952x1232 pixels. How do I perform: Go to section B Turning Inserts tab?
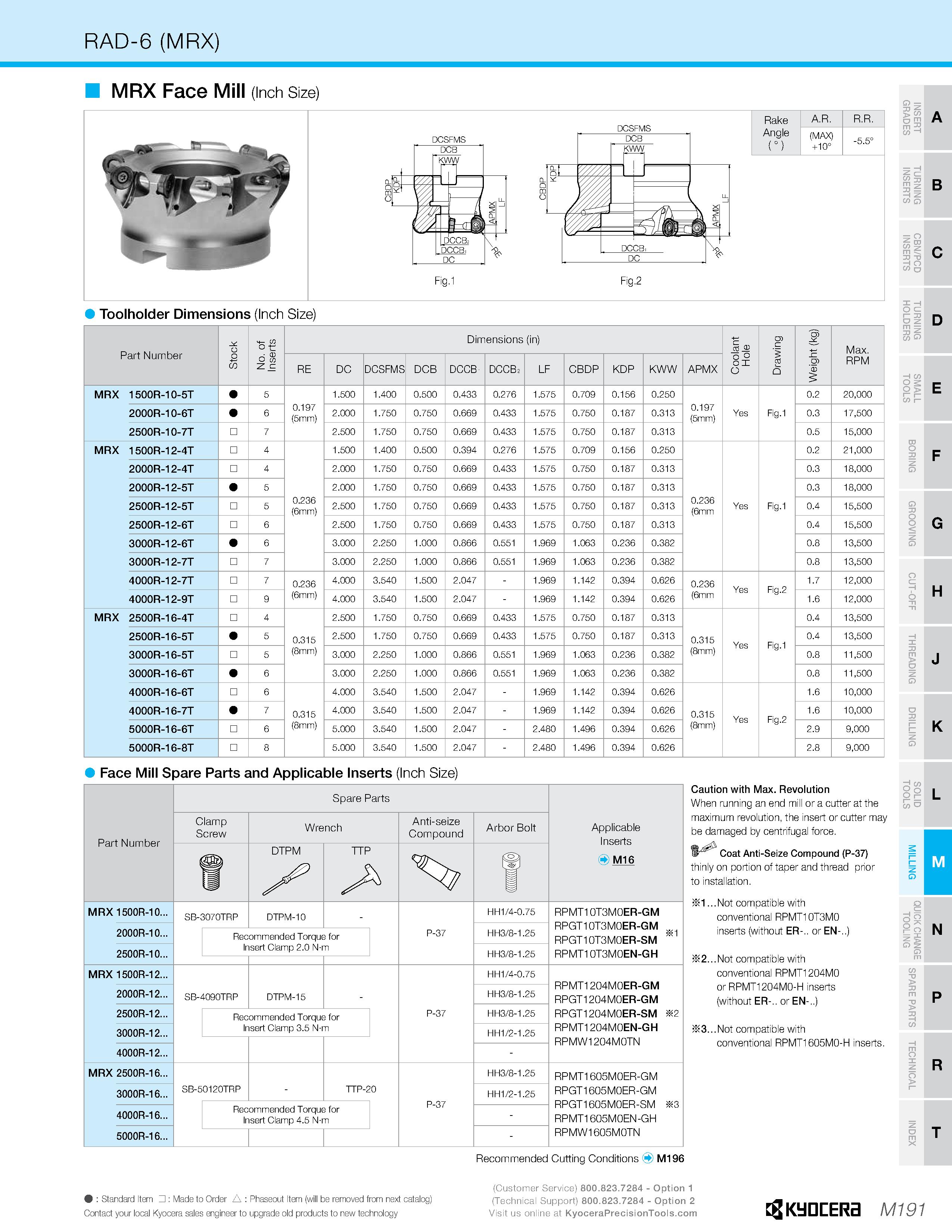point(925,185)
